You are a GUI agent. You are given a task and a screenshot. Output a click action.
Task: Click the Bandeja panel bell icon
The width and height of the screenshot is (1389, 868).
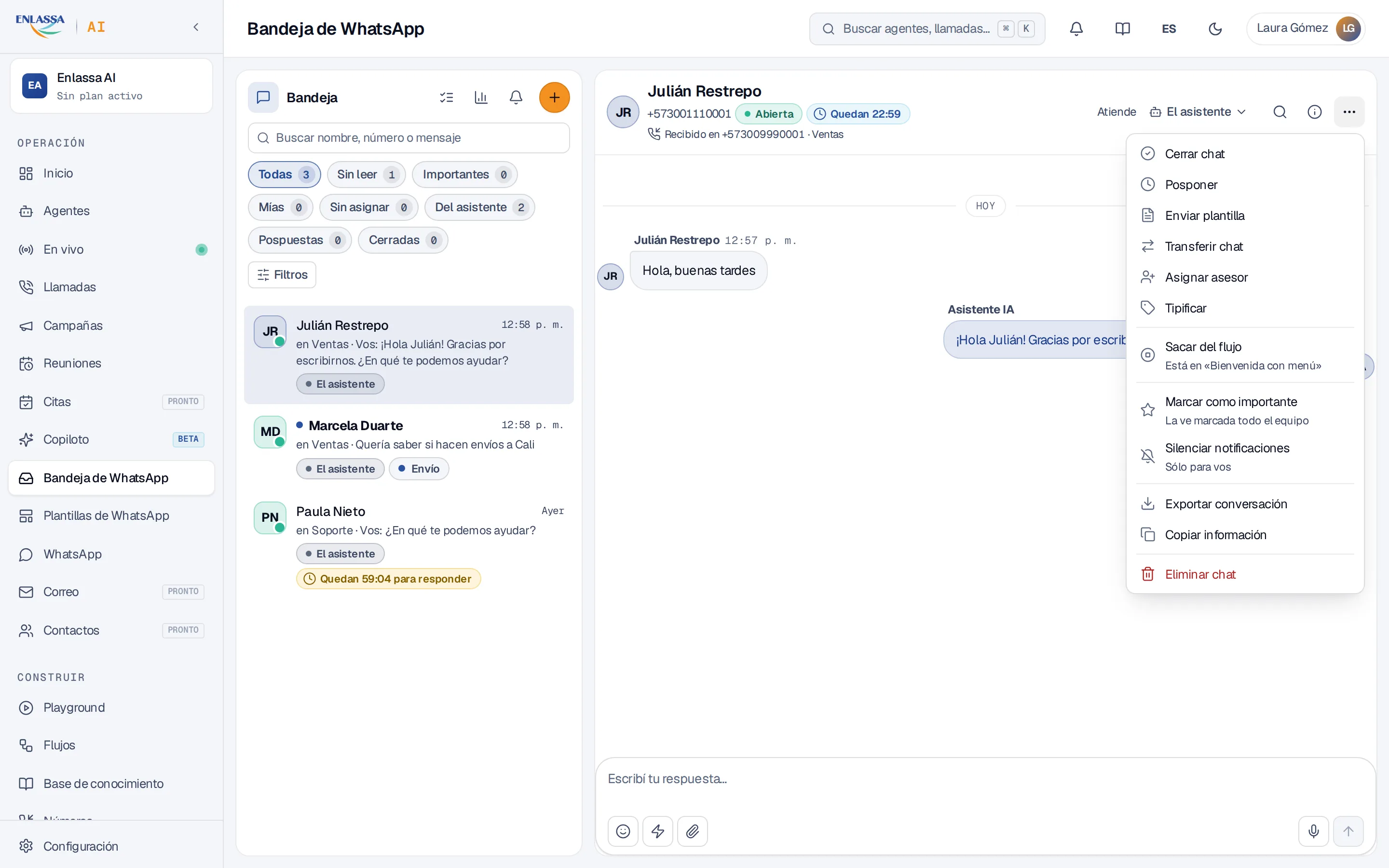point(516,97)
